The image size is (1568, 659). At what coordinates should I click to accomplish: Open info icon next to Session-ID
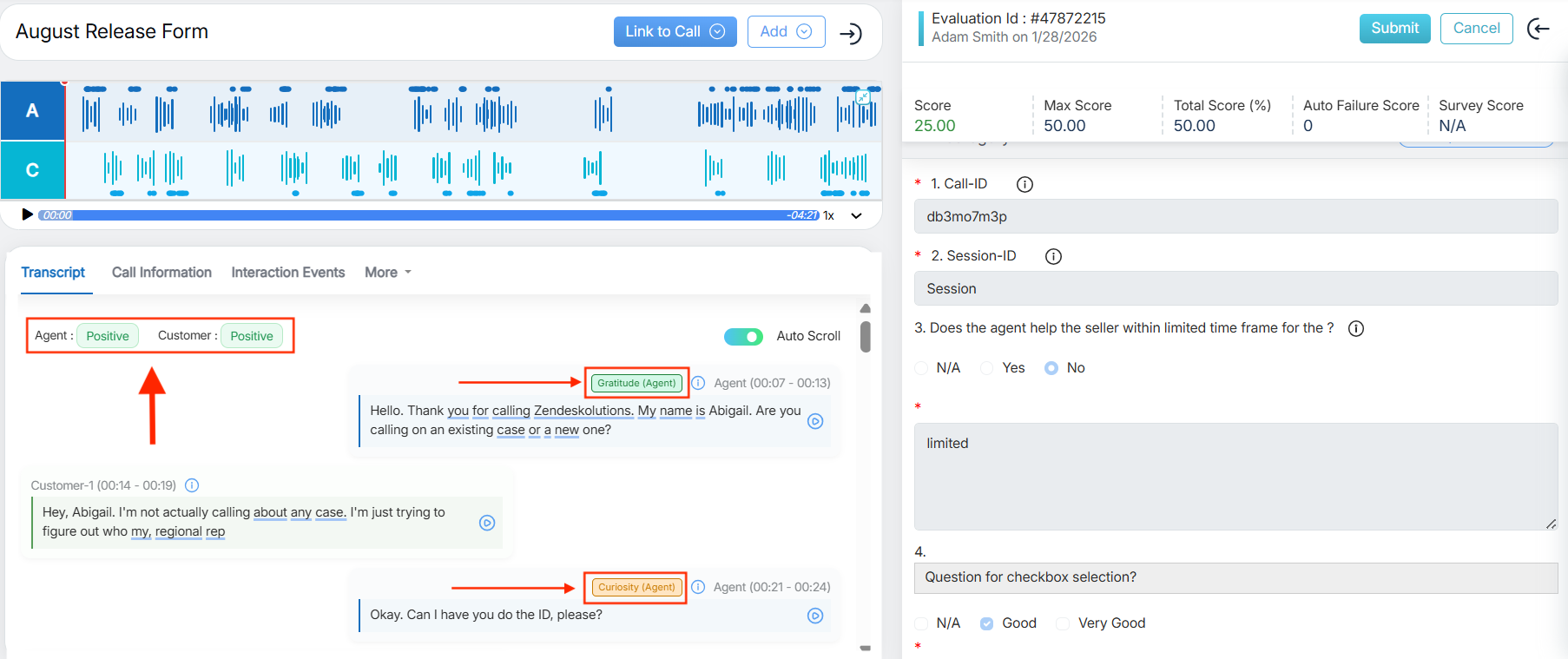[1053, 256]
